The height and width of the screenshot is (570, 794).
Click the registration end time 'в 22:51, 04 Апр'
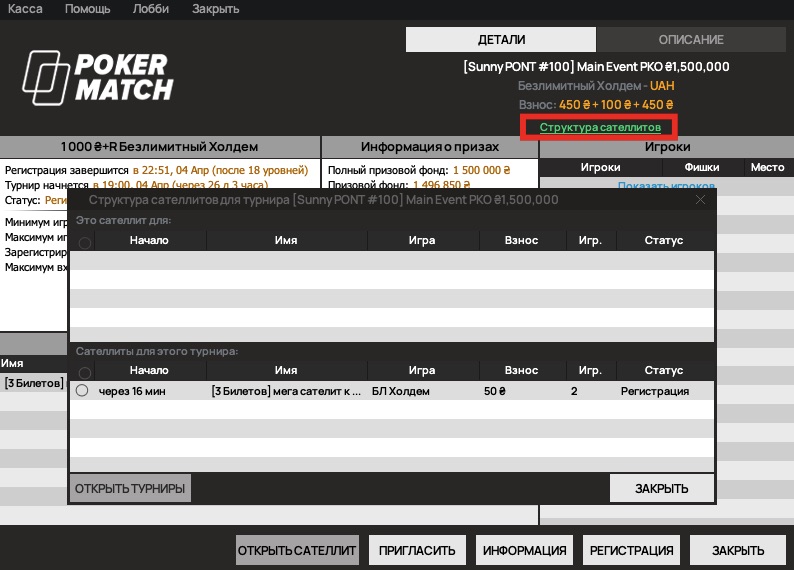pyautogui.click(x=171, y=170)
